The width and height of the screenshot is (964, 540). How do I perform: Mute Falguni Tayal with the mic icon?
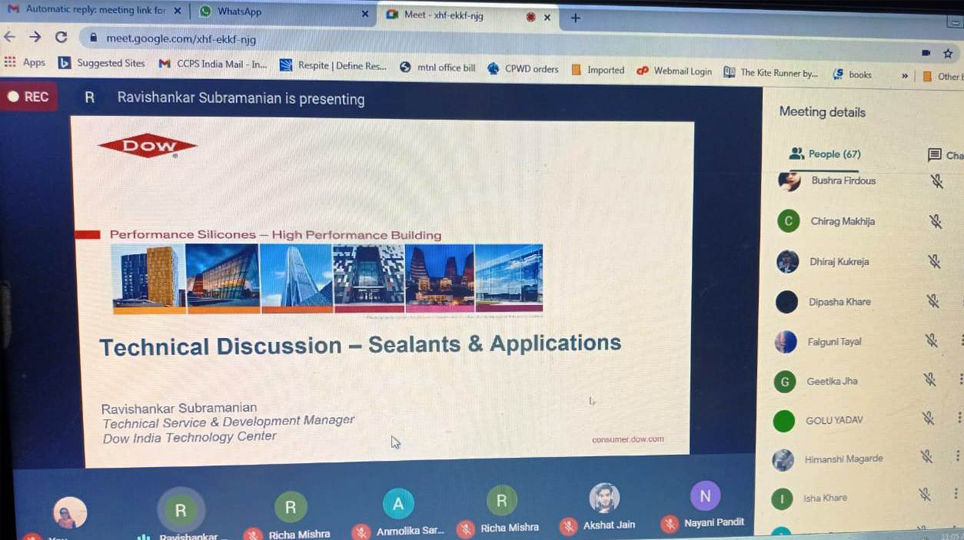pos(931,340)
